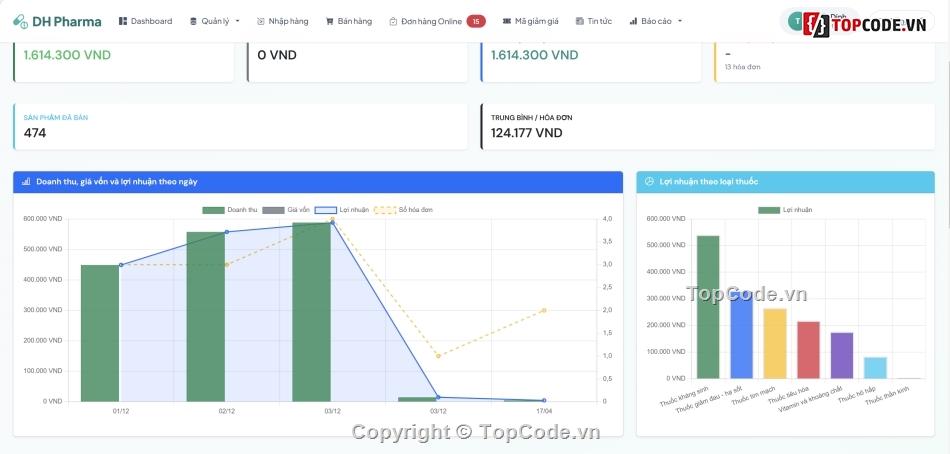
Task: Click the Thuốc giảm đau - hạ sốt axis label
Action: [x=710, y=399]
